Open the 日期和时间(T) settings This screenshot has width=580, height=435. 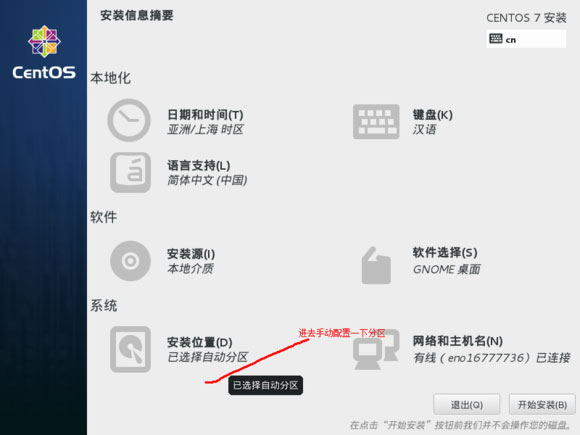[205, 115]
